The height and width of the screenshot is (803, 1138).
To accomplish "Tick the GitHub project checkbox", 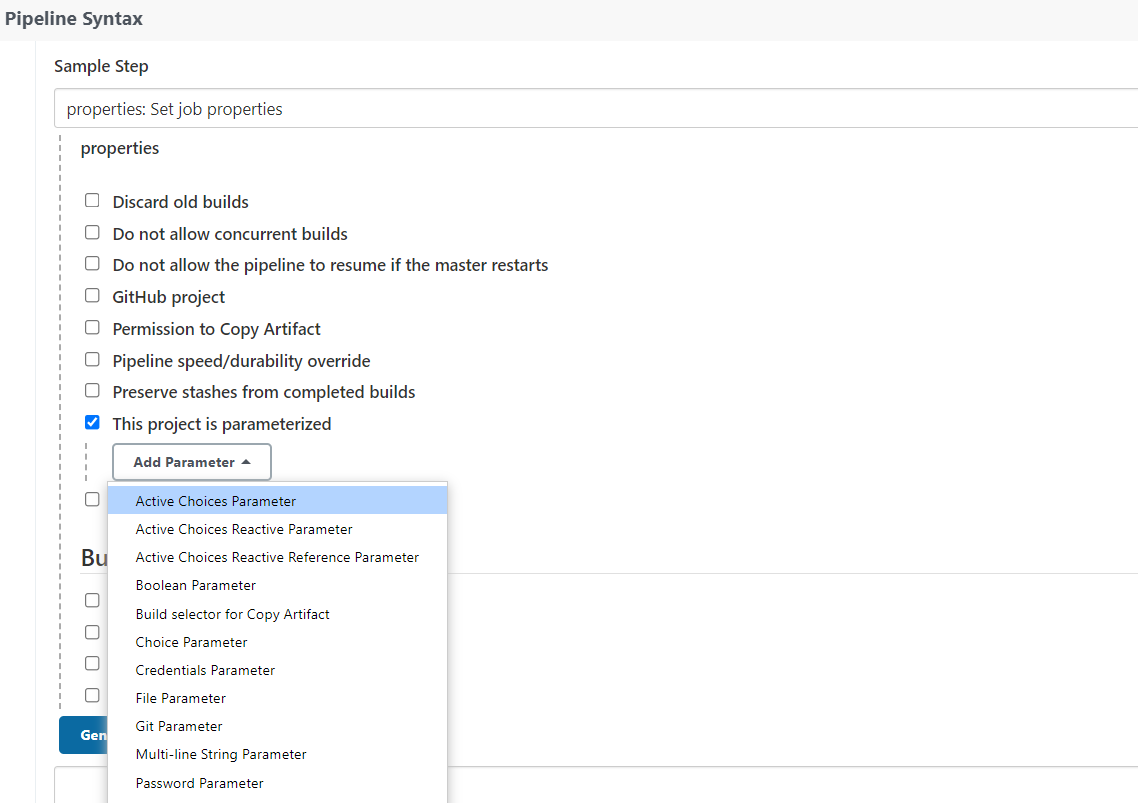I will click(x=92, y=296).
